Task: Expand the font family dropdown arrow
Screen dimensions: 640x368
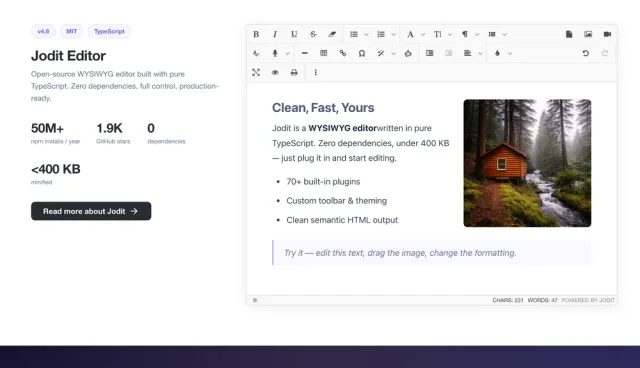Action: 423,34
